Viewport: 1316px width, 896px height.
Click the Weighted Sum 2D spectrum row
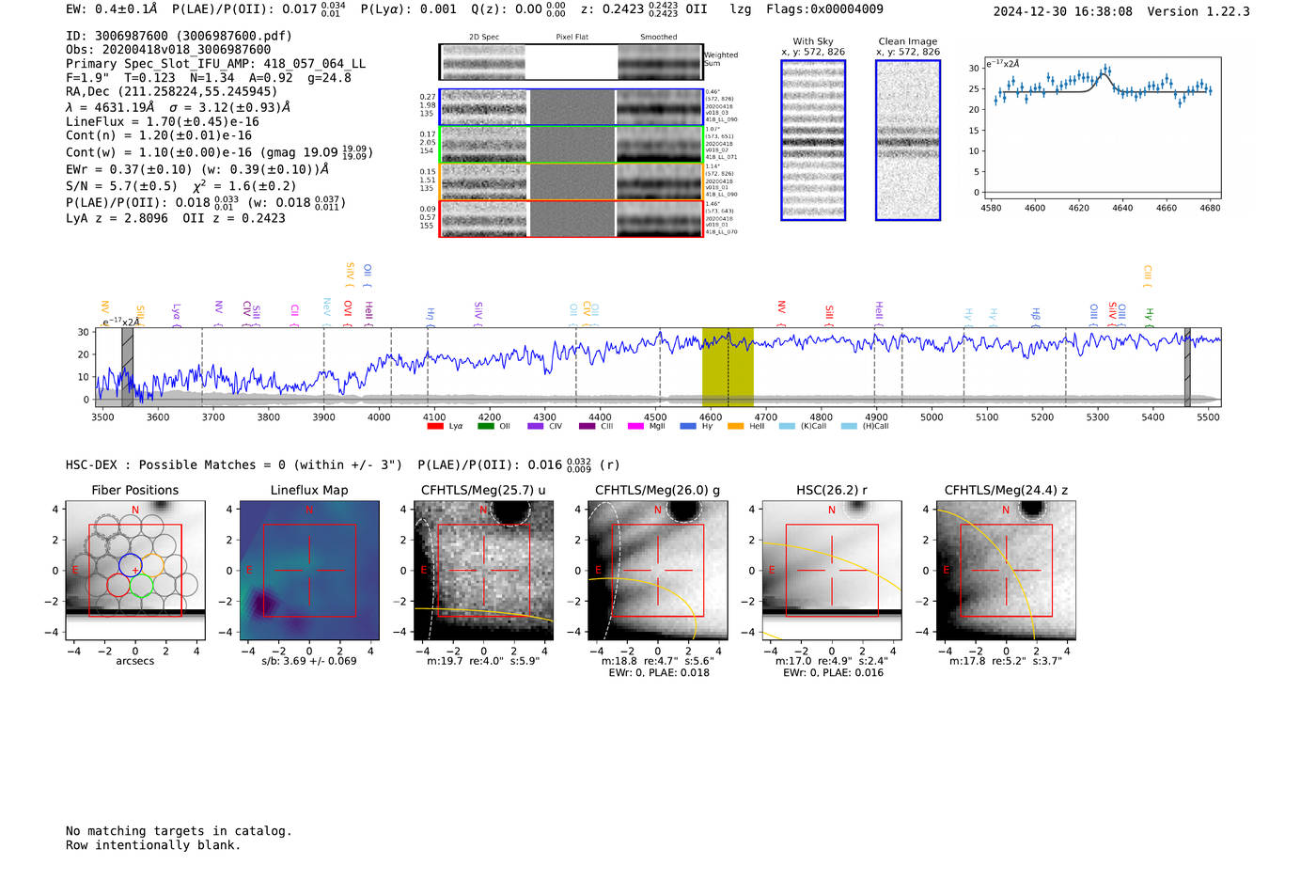[x=571, y=62]
